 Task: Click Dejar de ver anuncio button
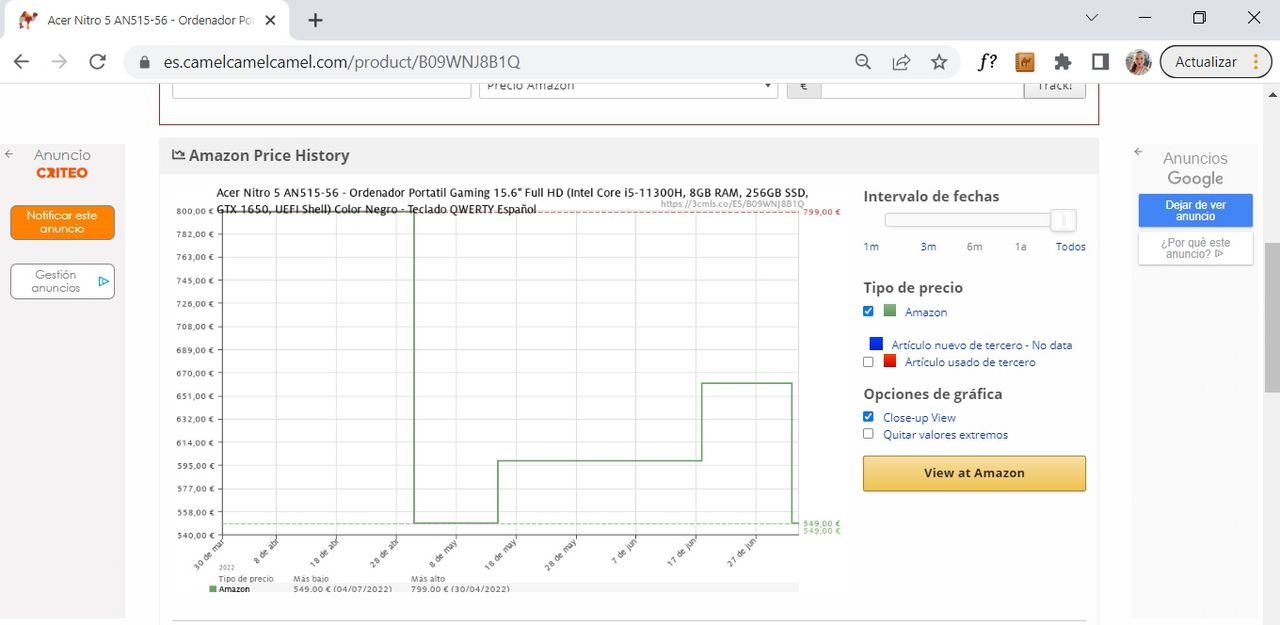[1195, 210]
